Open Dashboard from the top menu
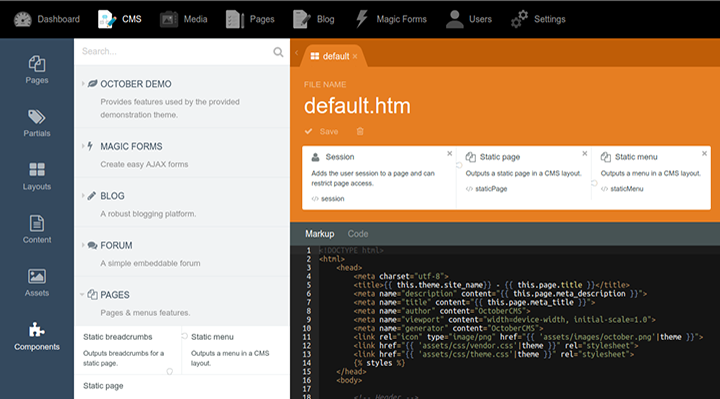The image size is (720, 399). point(58,19)
